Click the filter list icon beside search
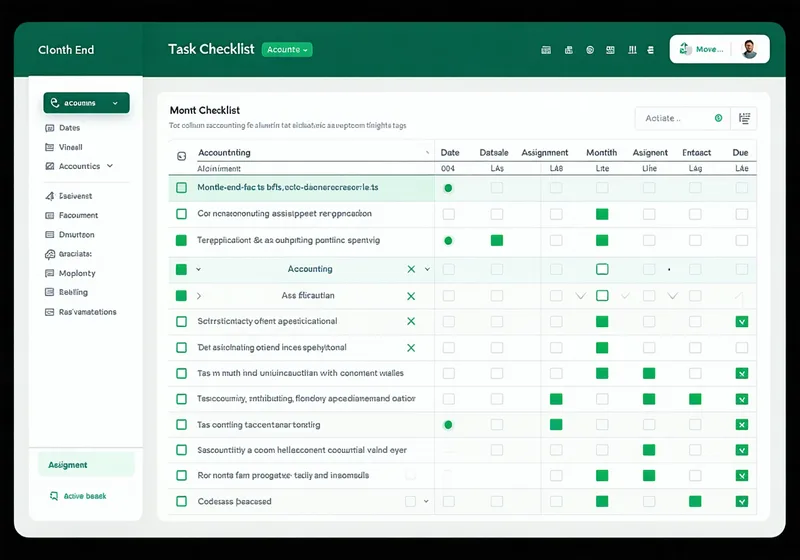The height and width of the screenshot is (560, 800). (x=744, y=118)
